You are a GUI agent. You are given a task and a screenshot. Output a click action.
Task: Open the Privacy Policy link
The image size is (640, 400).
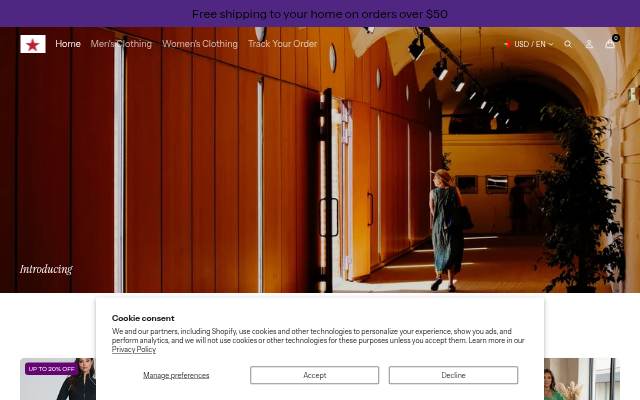[134, 349]
